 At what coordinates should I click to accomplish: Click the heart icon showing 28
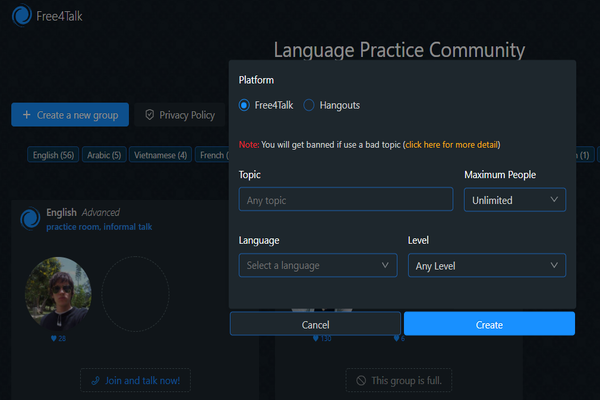coord(54,338)
